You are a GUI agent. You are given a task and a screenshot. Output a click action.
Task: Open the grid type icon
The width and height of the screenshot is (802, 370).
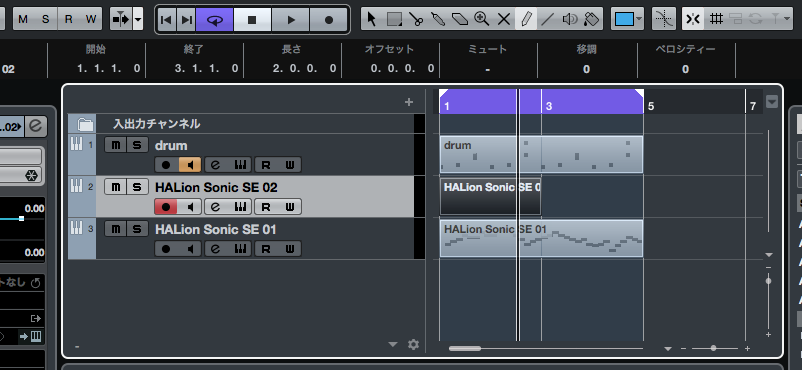click(716, 19)
